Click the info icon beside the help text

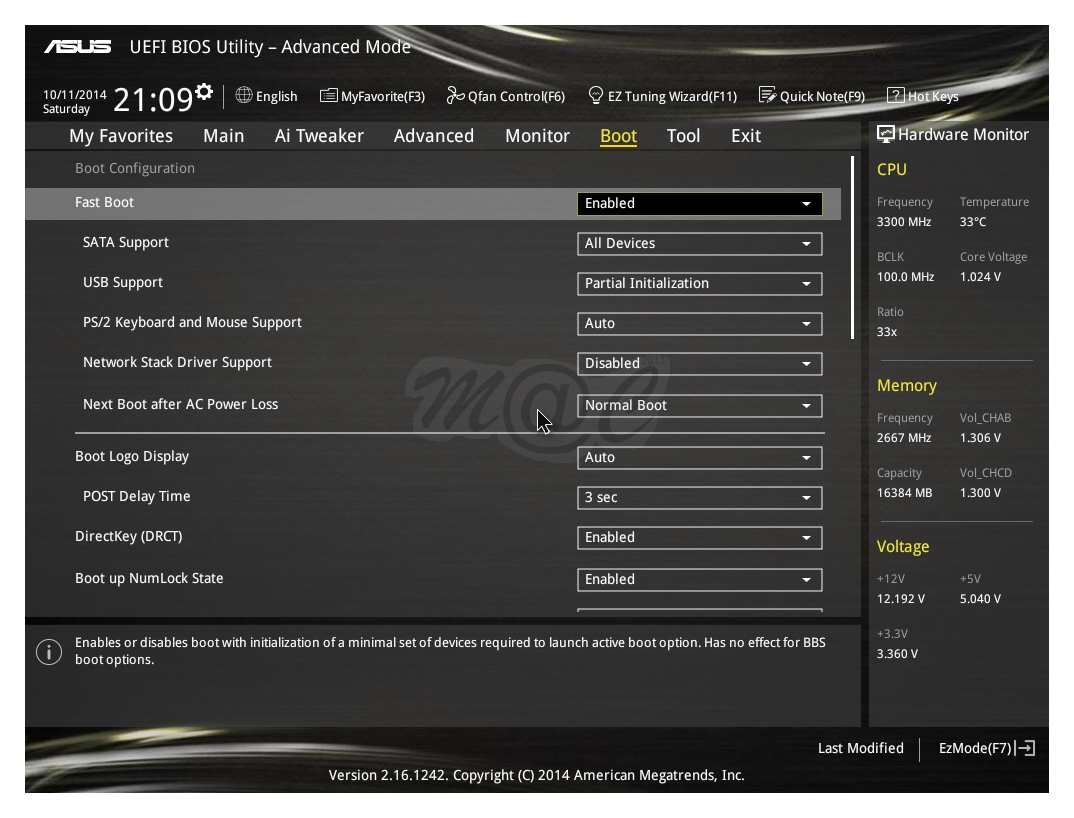[x=49, y=652]
